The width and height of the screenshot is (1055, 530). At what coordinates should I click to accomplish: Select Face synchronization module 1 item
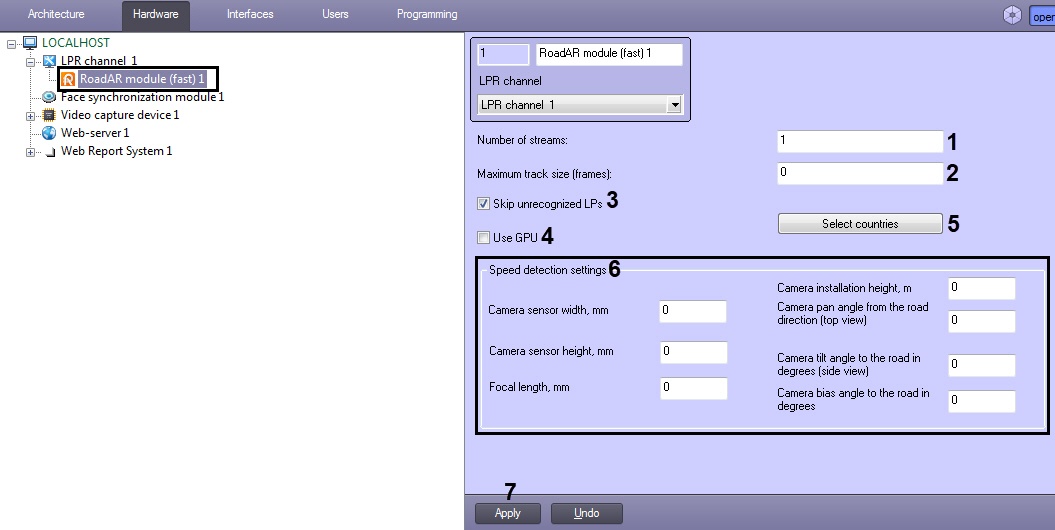coord(143,97)
